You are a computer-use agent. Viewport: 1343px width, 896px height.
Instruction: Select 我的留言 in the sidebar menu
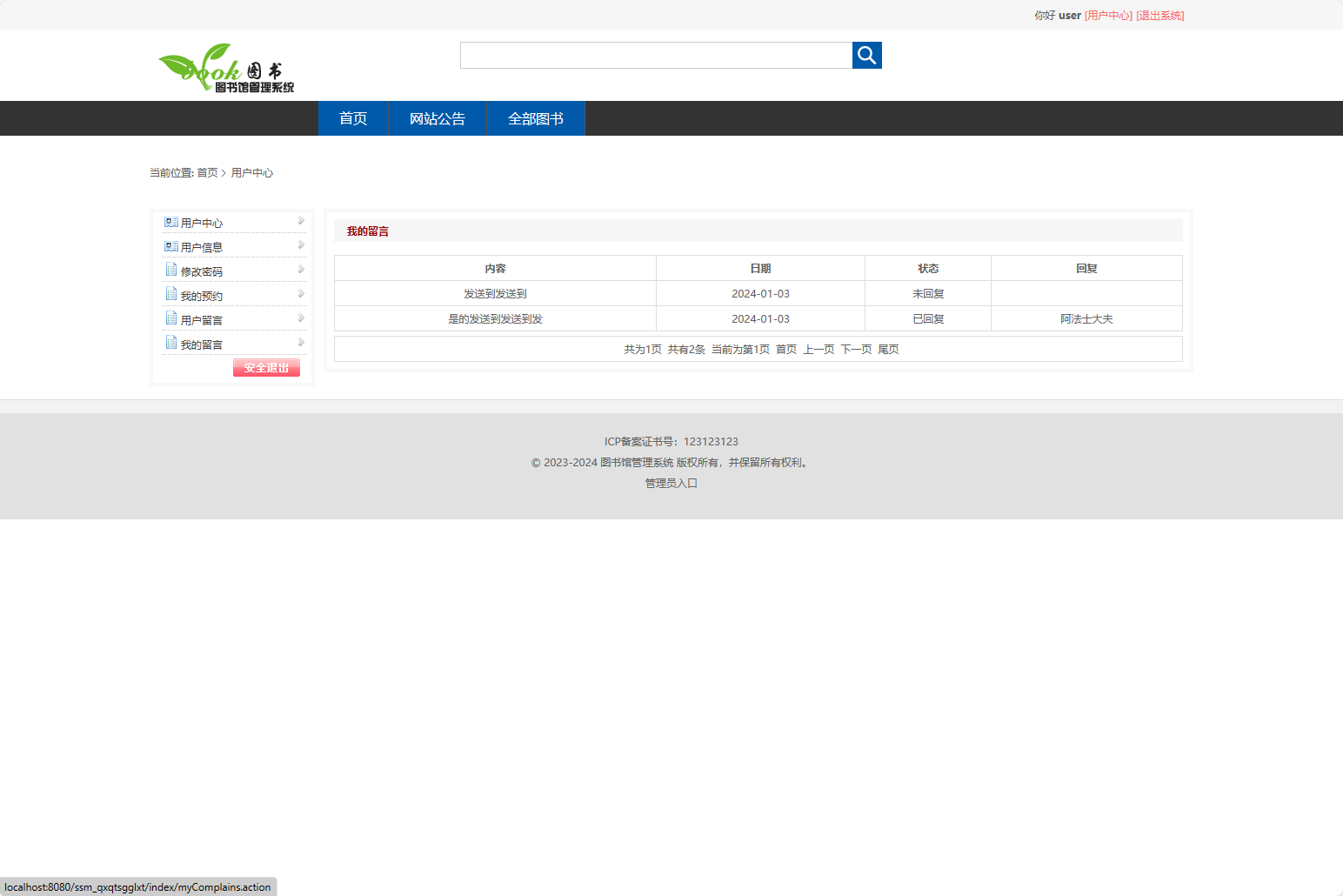(202, 345)
